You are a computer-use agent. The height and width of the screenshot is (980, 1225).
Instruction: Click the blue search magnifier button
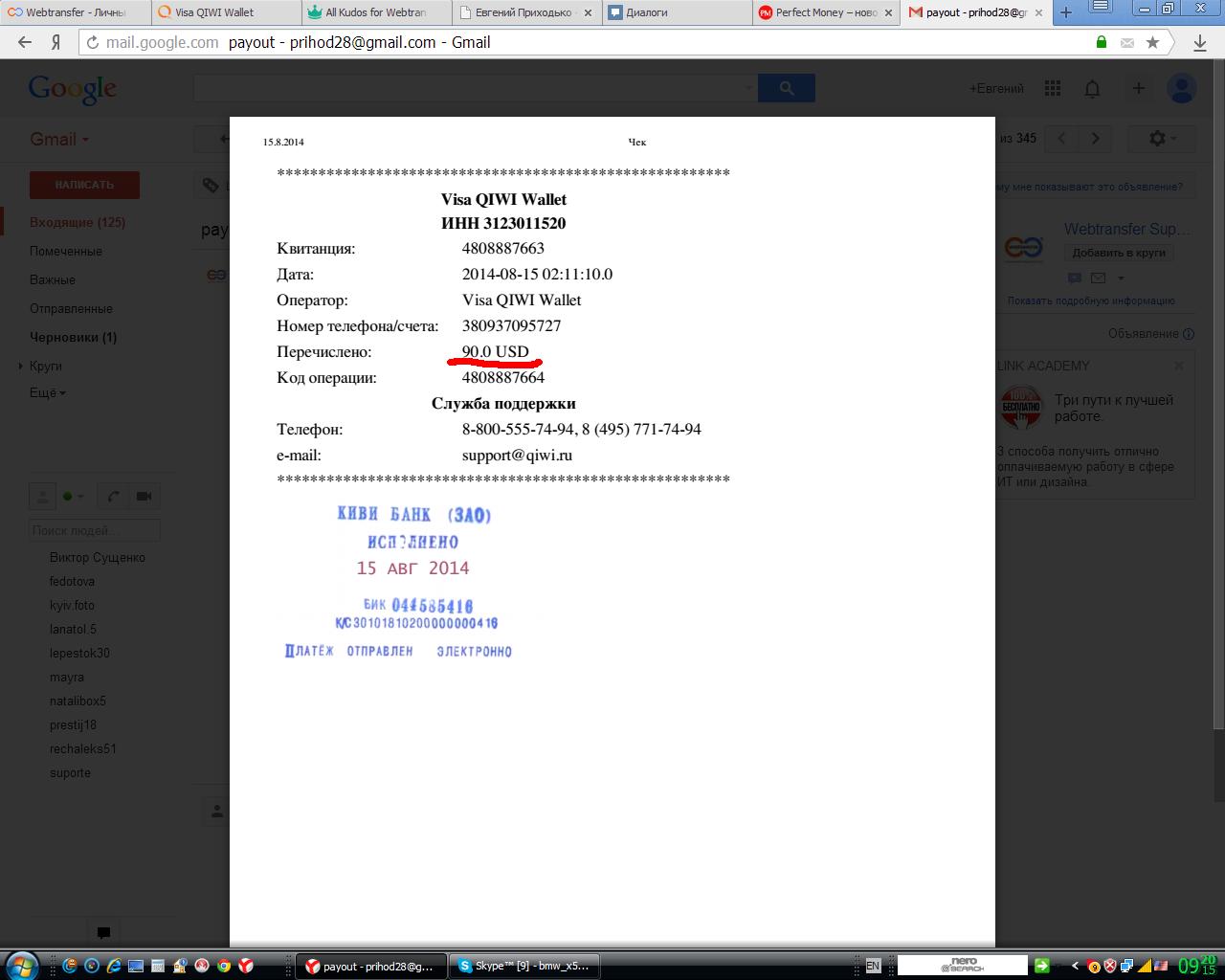(787, 88)
